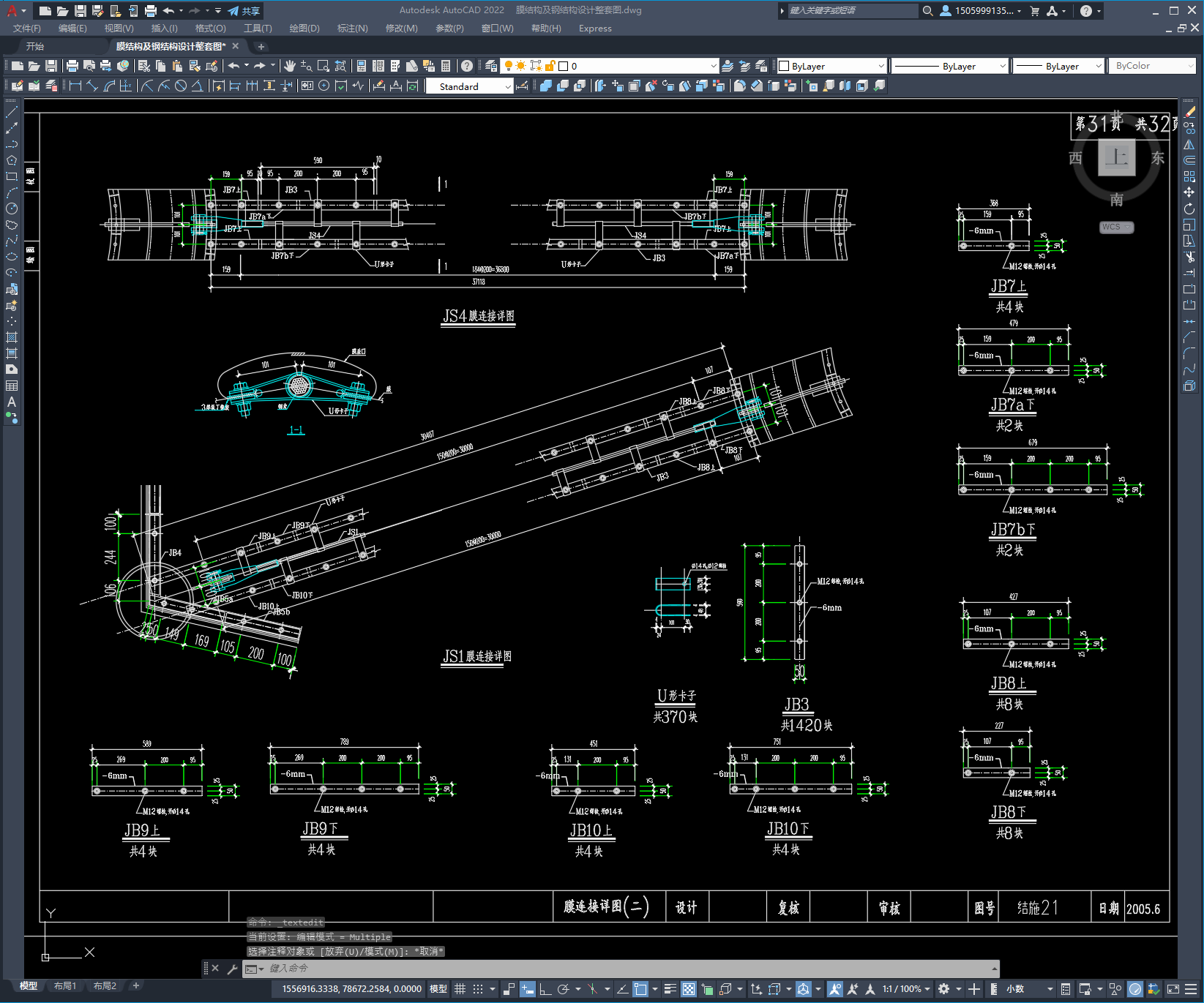Click the Plot printer icon in standard toolbar

tap(72, 66)
